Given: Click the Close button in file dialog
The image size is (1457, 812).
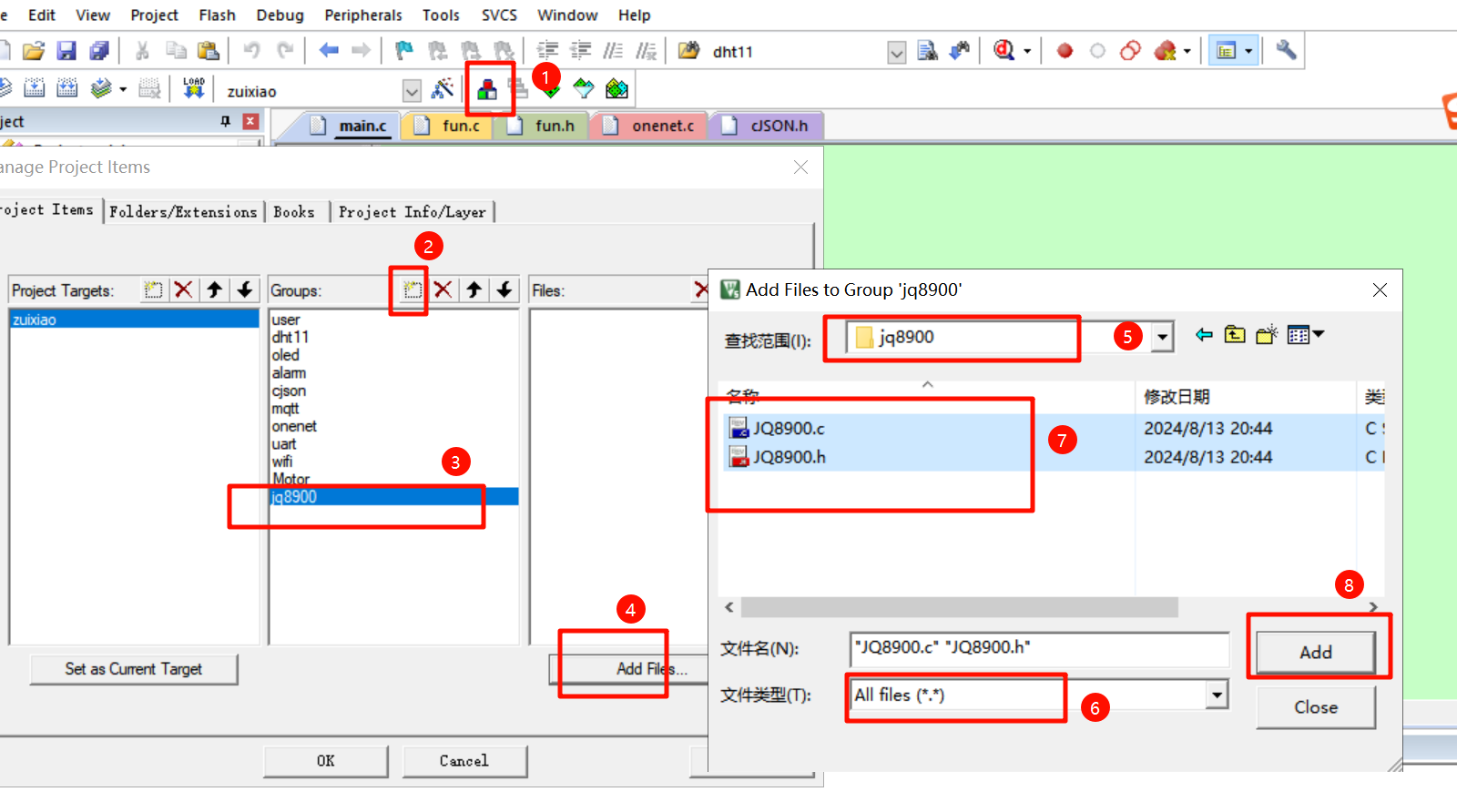Looking at the screenshot, I should (1316, 707).
